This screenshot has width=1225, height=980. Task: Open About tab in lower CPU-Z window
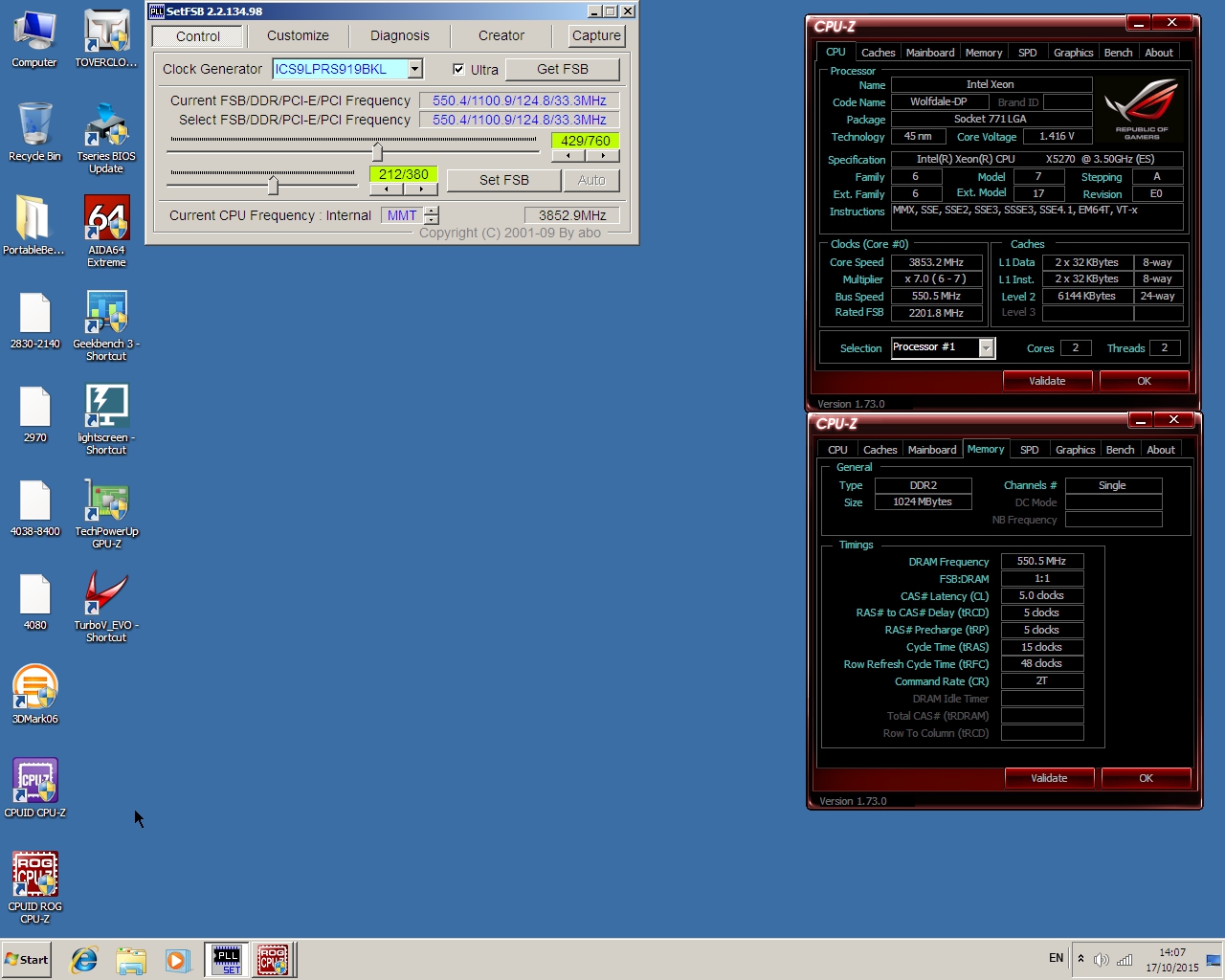1161,450
